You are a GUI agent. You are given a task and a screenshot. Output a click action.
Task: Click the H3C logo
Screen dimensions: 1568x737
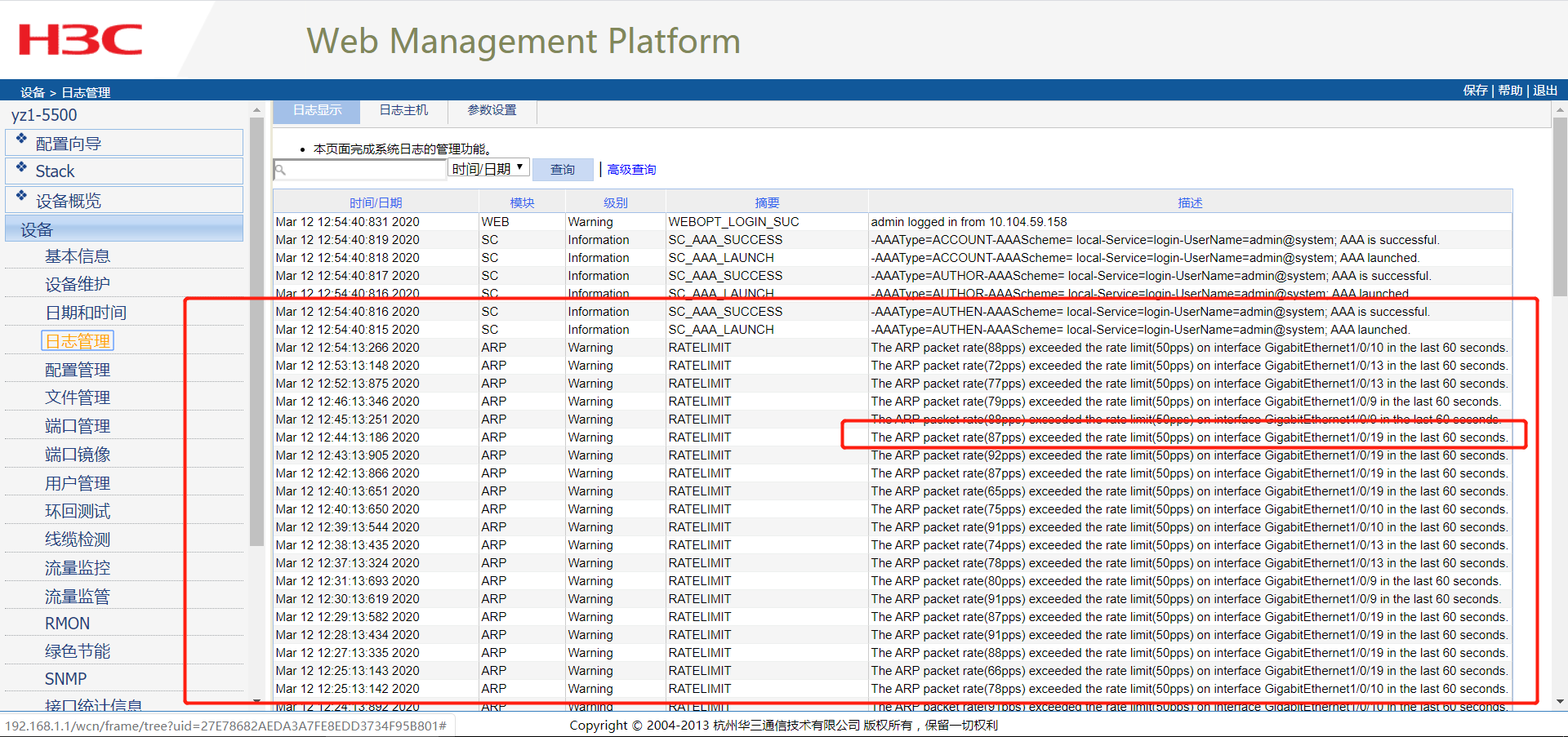click(x=80, y=39)
